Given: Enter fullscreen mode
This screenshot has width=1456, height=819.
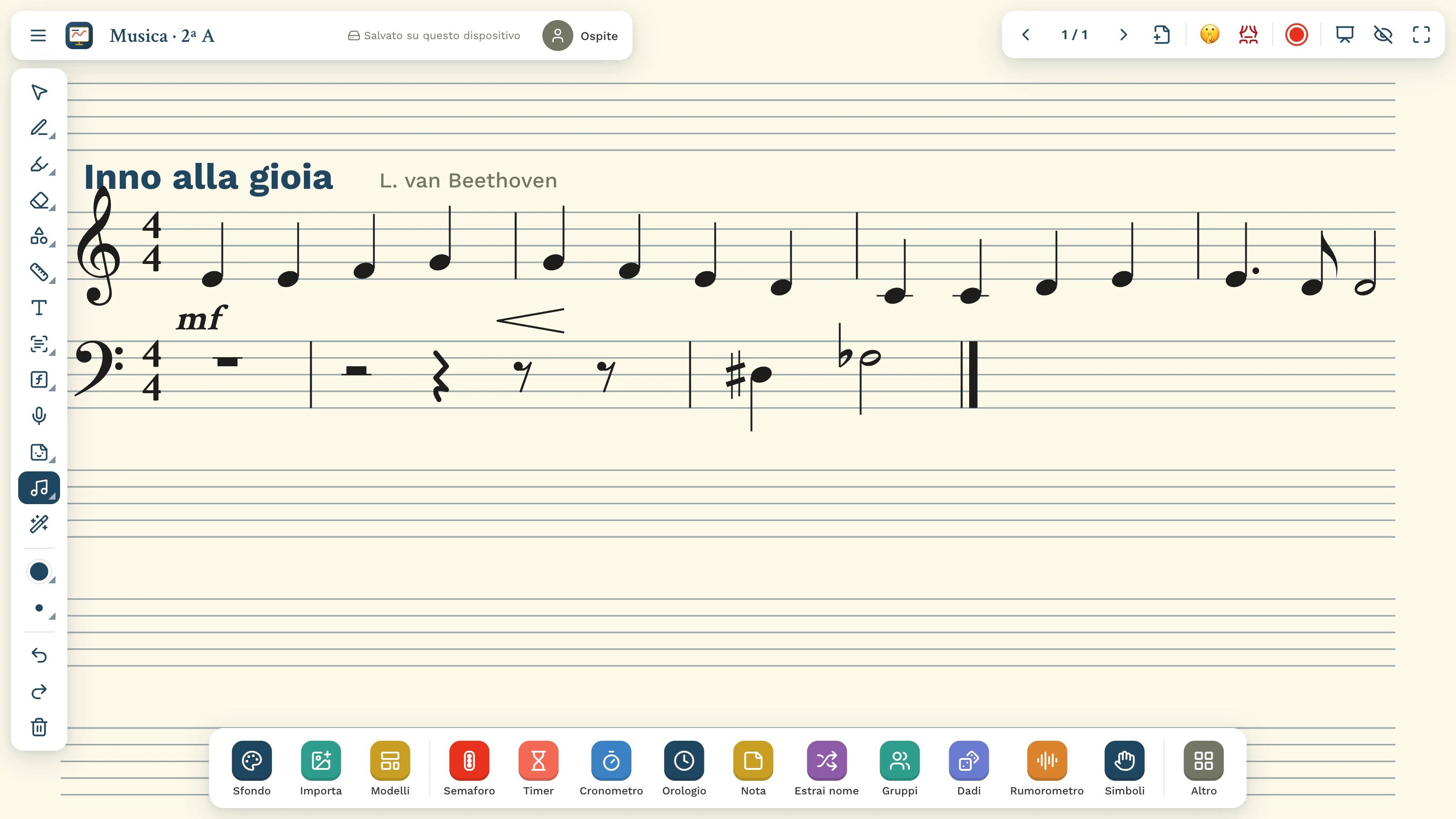Looking at the screenshot, I should [x=1421, y=35].
